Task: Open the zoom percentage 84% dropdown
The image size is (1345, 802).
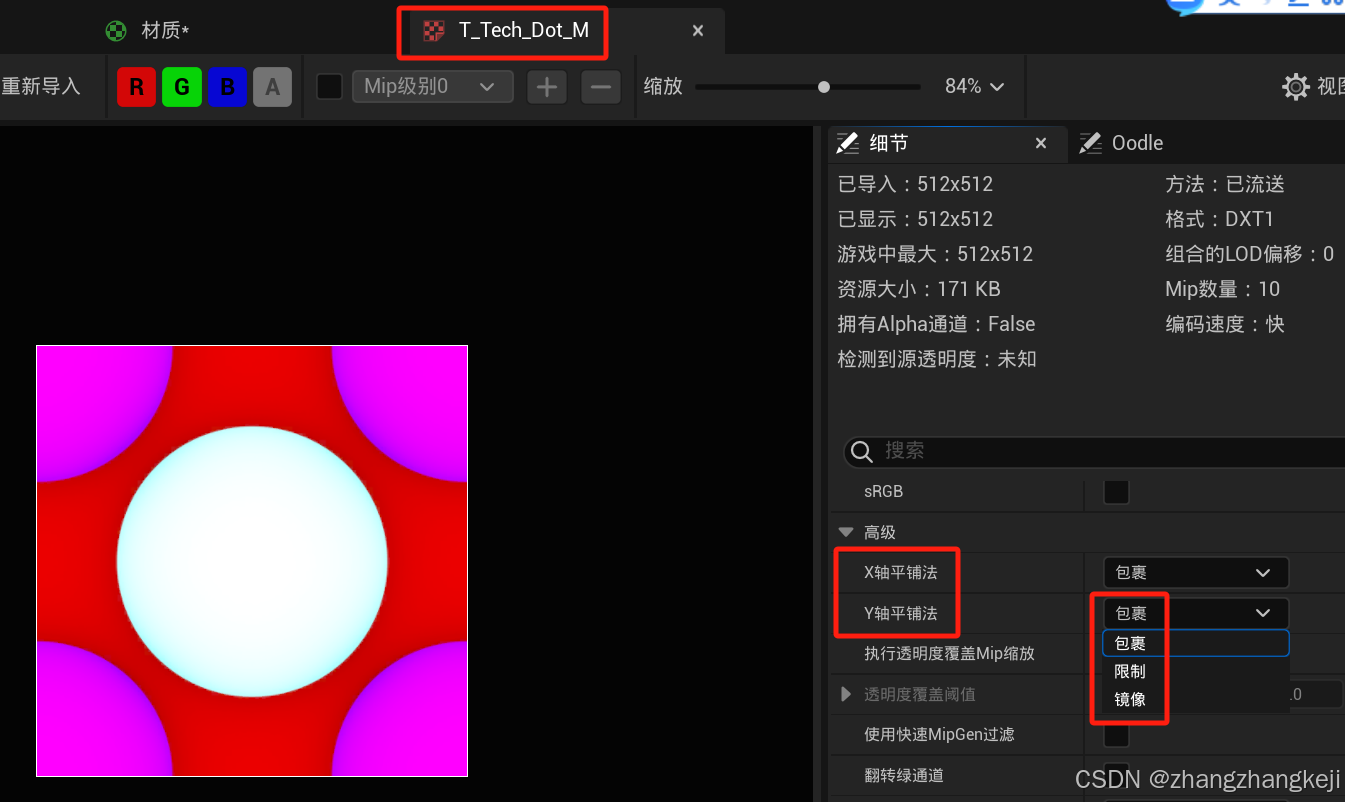Action: click(x=974, y=87)
